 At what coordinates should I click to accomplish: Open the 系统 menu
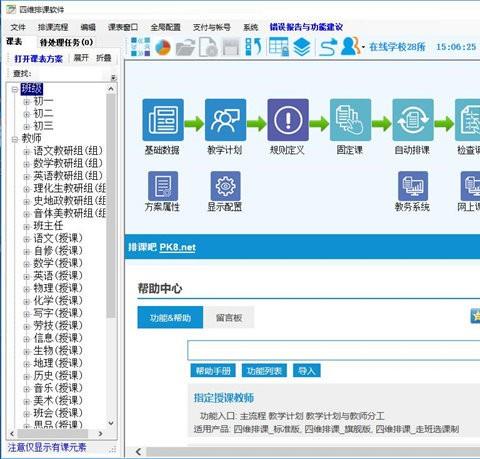251,27
